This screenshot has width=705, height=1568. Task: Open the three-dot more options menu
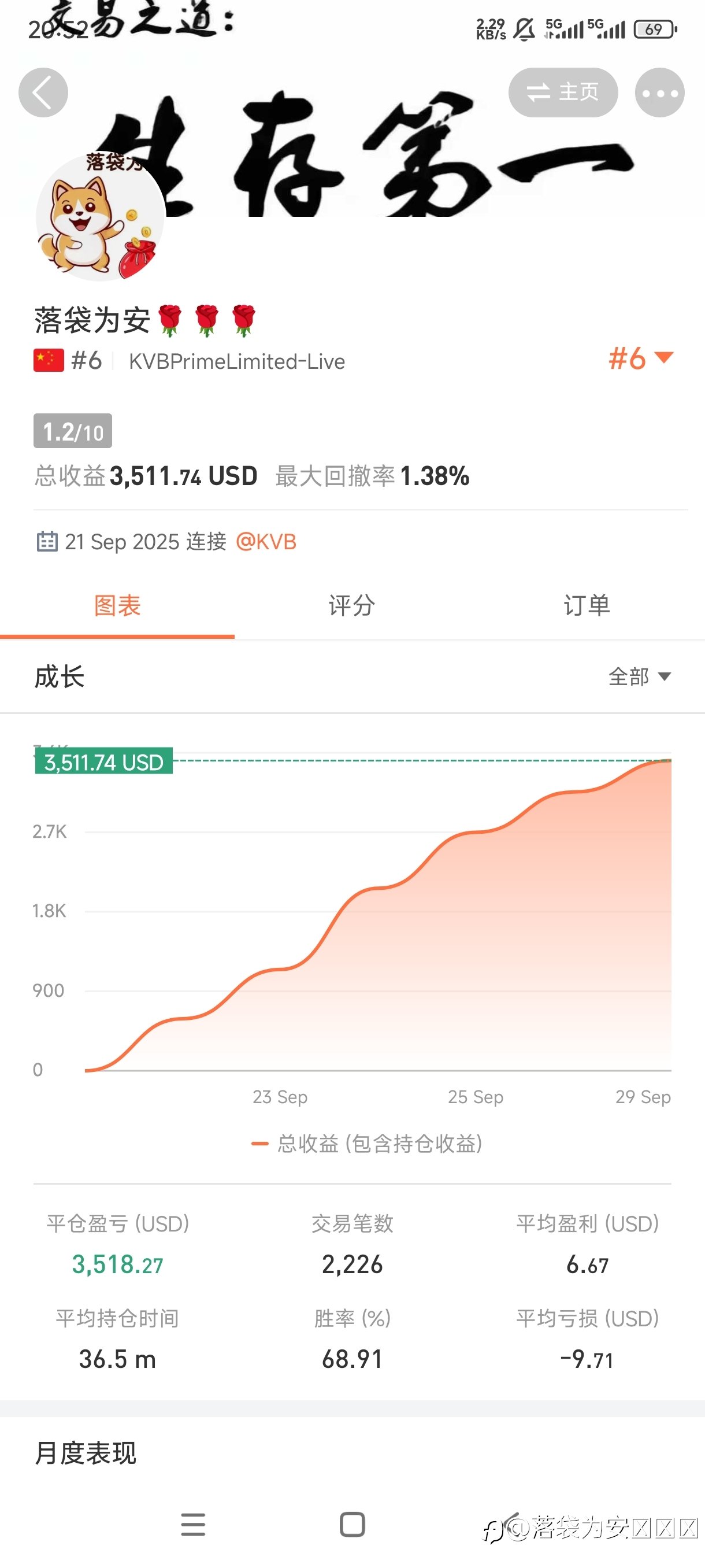tap(659, 93)
